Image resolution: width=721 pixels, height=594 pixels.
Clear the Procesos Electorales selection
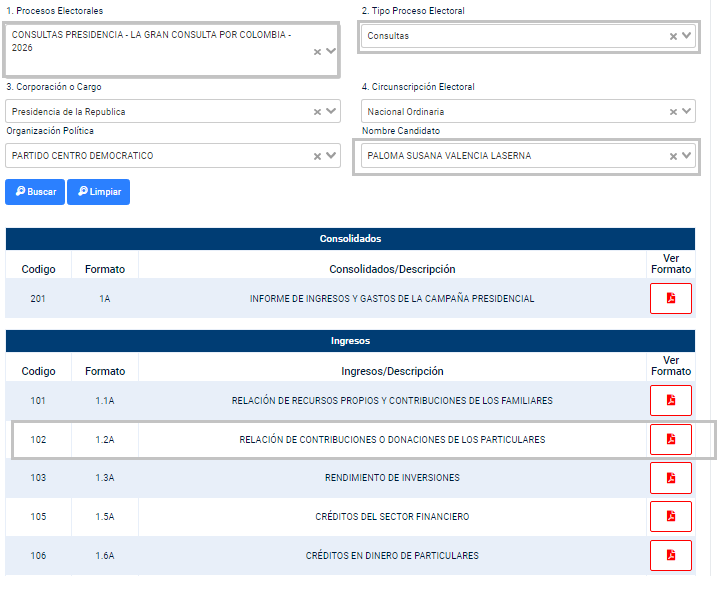(317, 52)
